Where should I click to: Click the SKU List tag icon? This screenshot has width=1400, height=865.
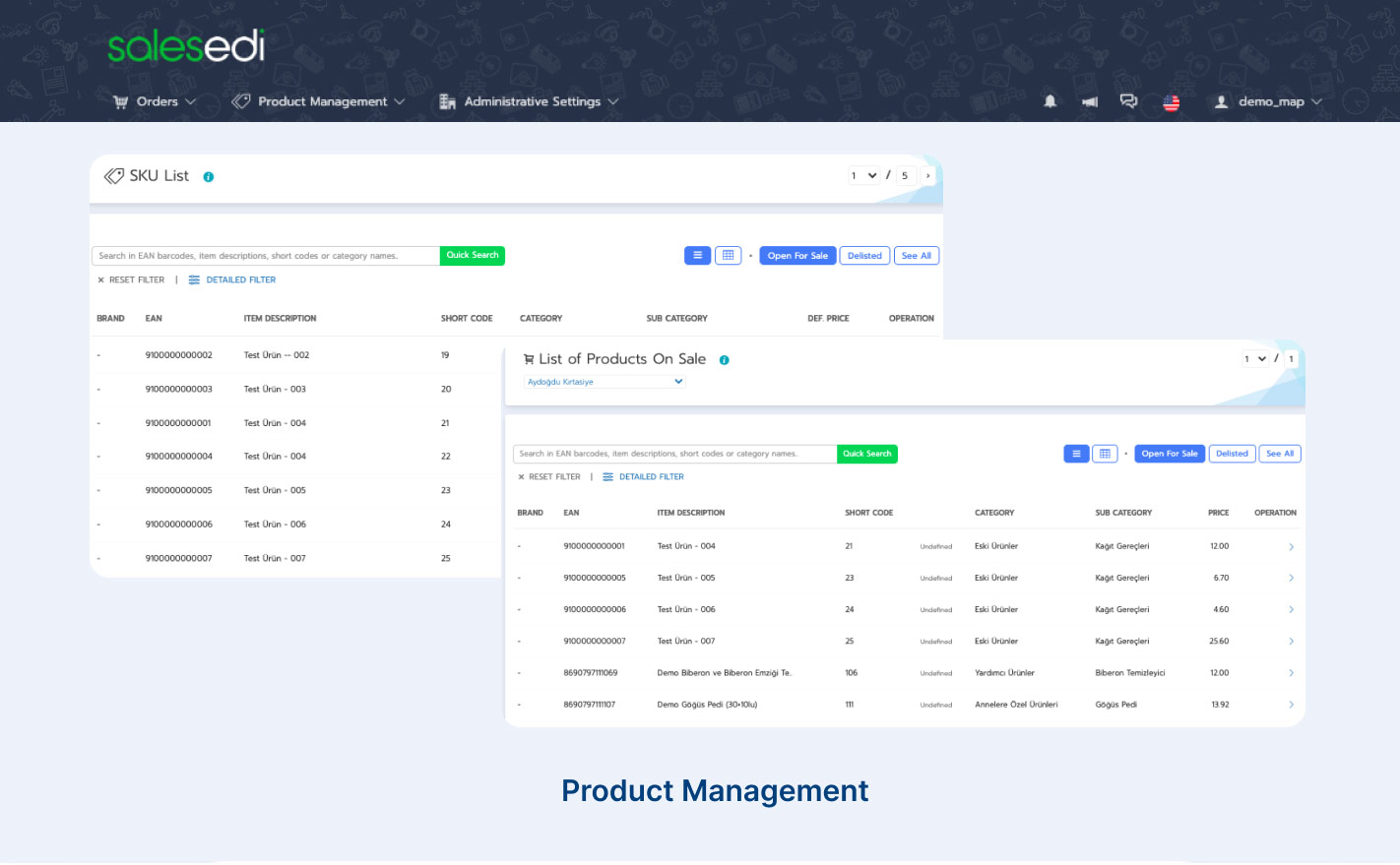point(114,176)
